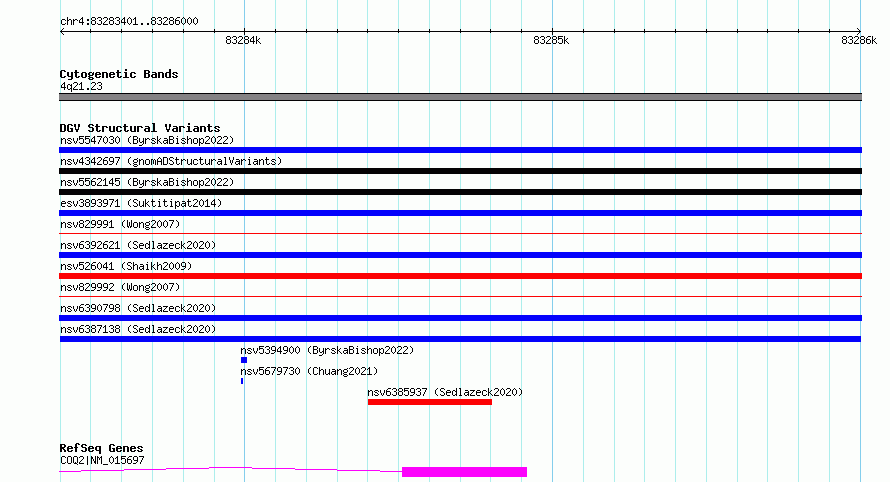Open the RefSeq Genes track title

tap(101, 449)
